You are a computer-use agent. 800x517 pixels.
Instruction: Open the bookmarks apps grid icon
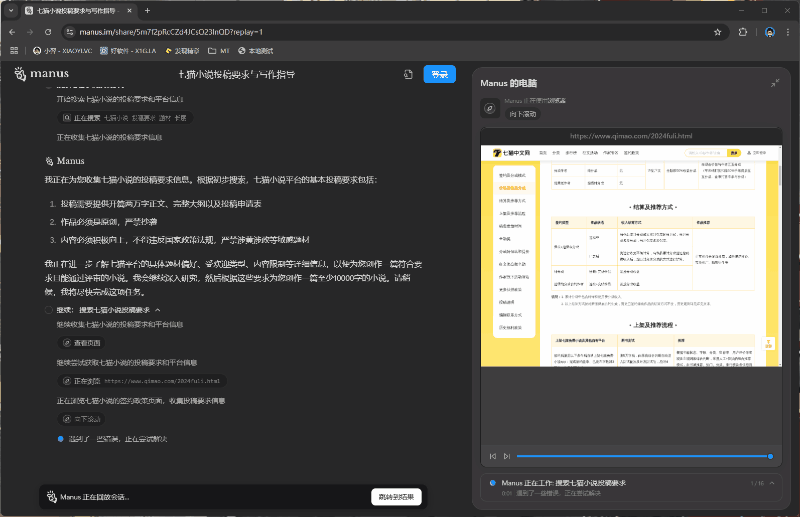pyautogui.click(x=14, y=50)
